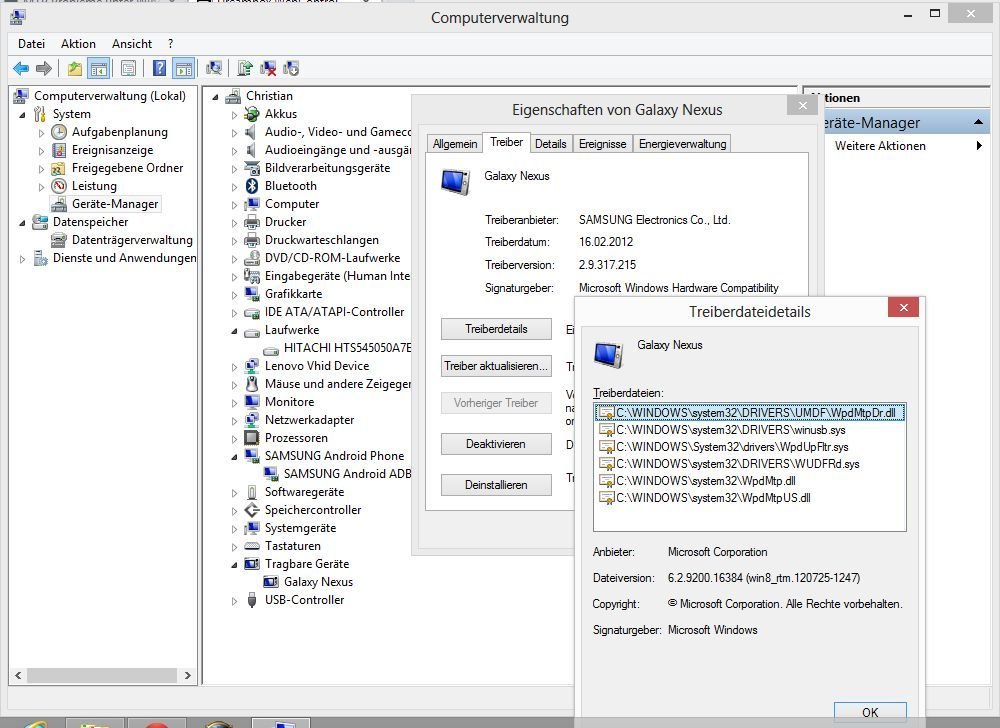Click the USB-Controller plug icon
Image resolution: width=1000 pixels, height=728 pixels.
tap(252, 600)
